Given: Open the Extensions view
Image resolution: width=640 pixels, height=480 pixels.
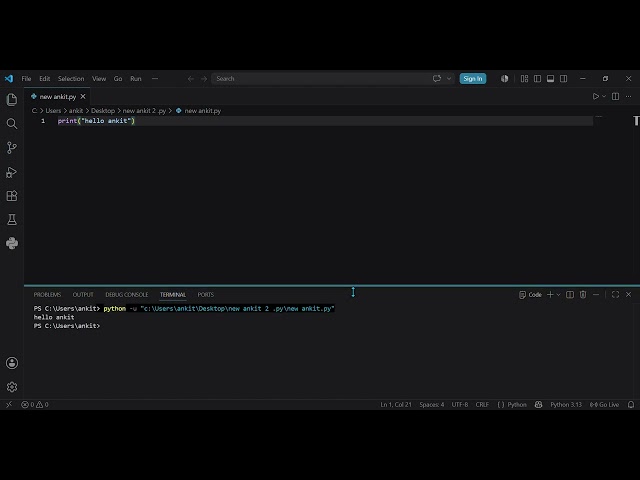Looking at the screenshot, I should 12,196.
